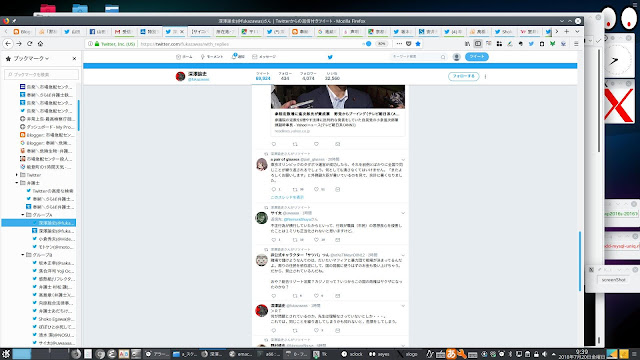Open the profile avatar menu in Twitter header
This screenshot has height=360, width=640.
click(457, 57)
